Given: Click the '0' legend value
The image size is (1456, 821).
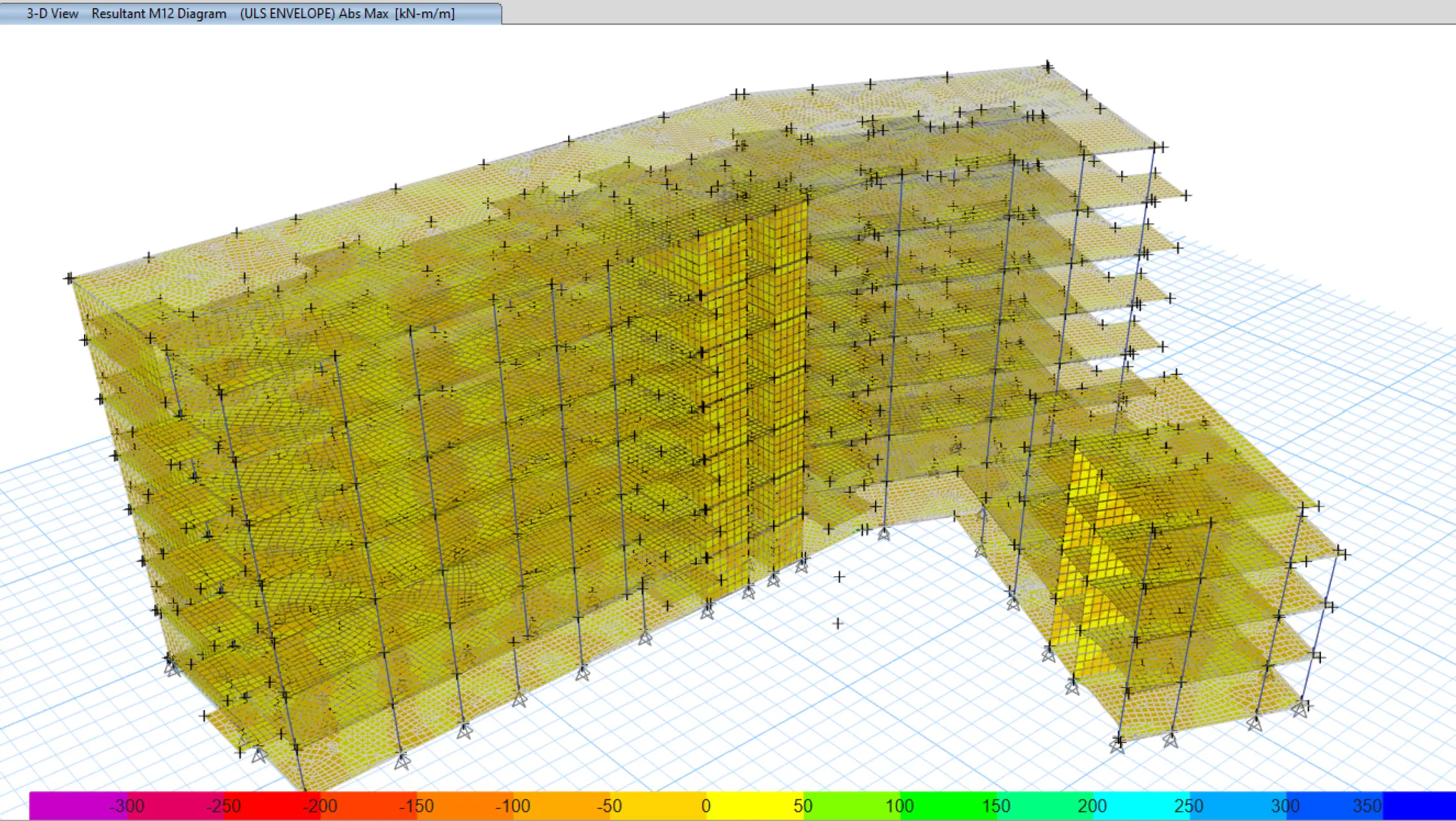Looking at the screenshot, I should (x=706, y=806).
